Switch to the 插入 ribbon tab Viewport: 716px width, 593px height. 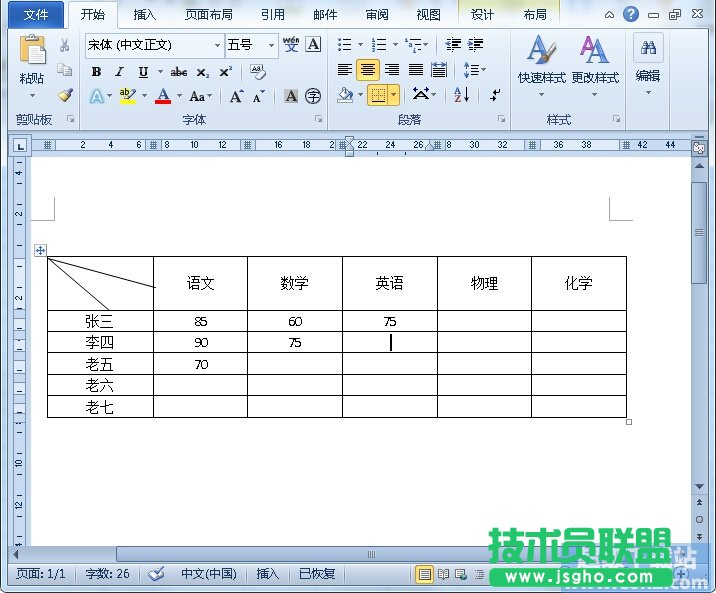[x=145, y=15]
